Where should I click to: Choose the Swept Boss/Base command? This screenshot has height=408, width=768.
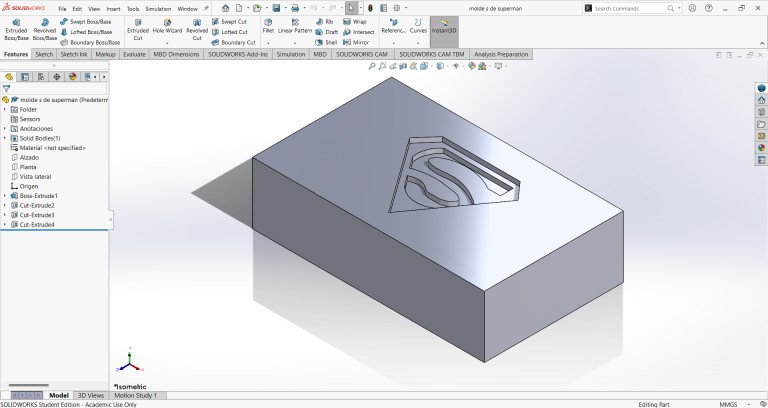coord(86,22)
